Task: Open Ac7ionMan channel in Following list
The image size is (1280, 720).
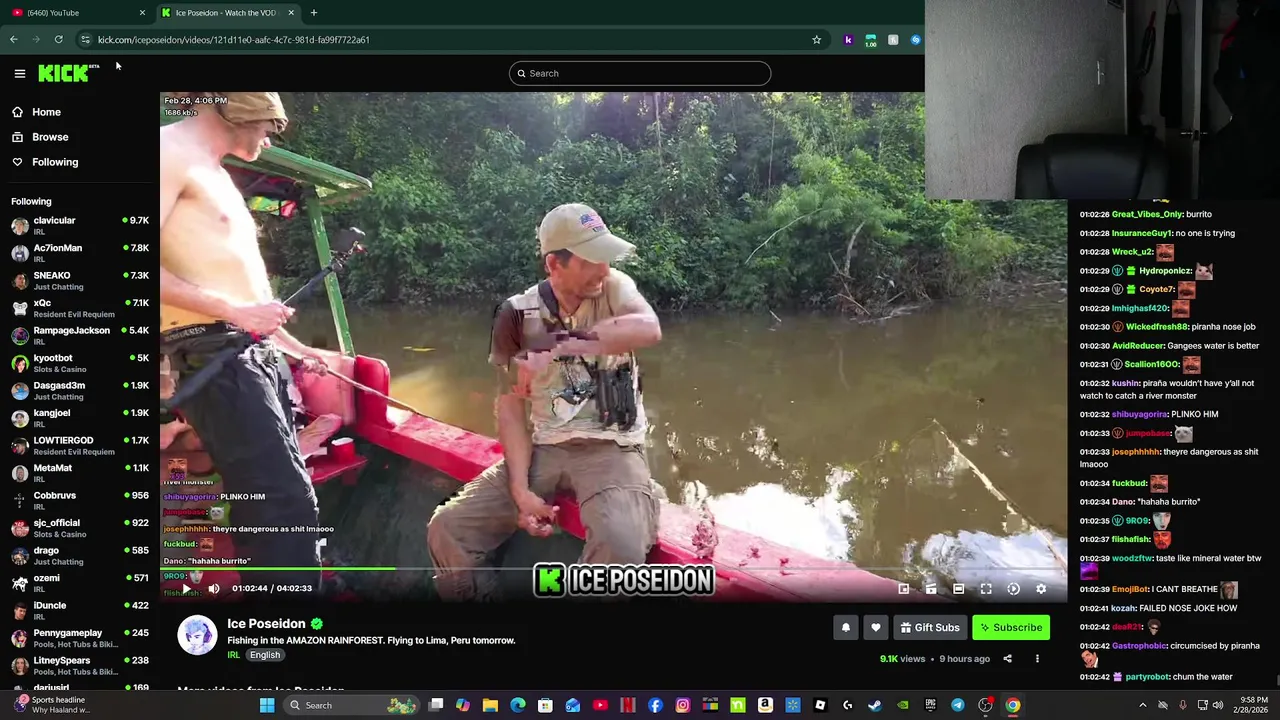Action: click(x=80, y=253)
